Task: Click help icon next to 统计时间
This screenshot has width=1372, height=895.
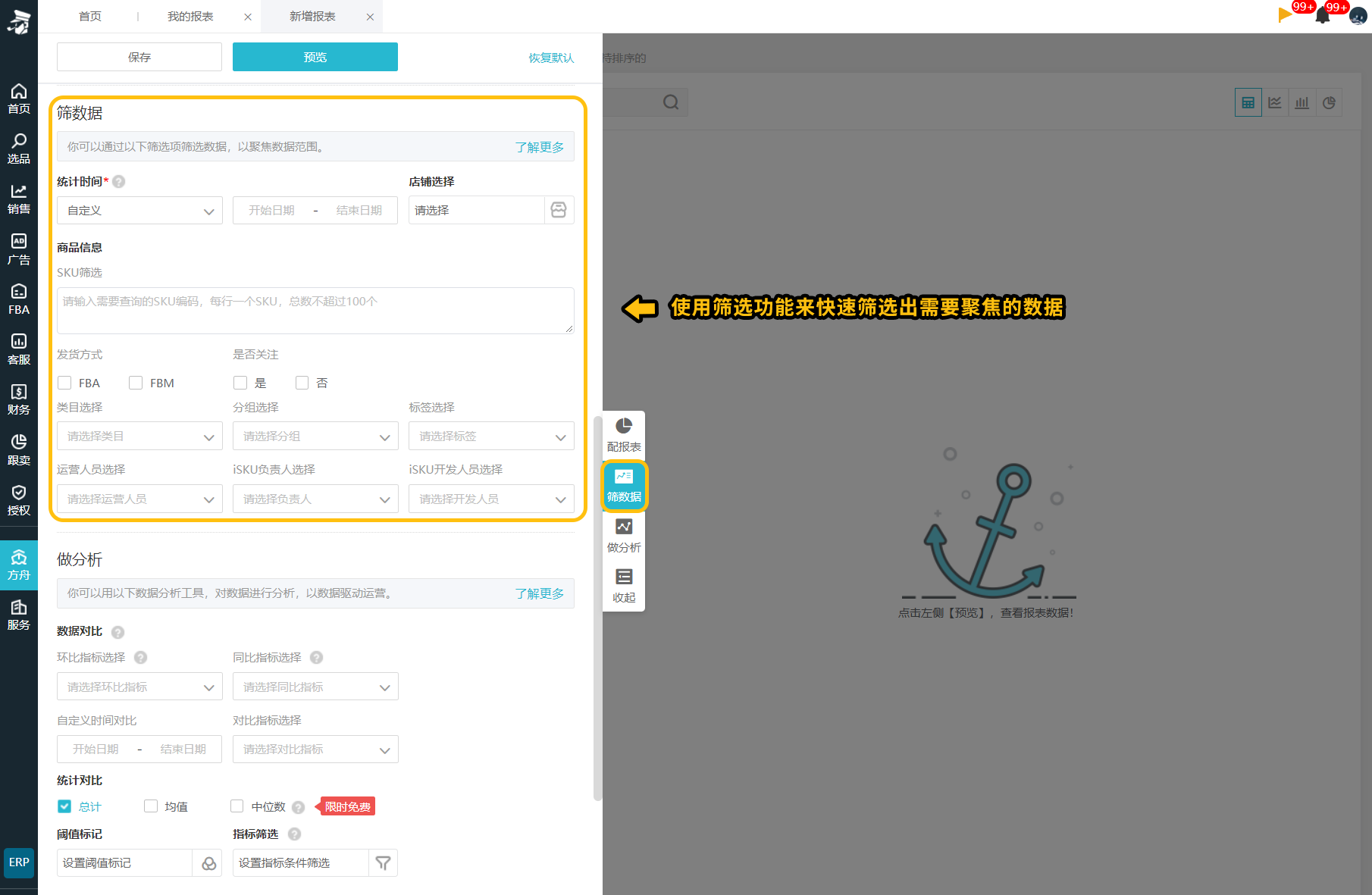Action: [119, 182]
